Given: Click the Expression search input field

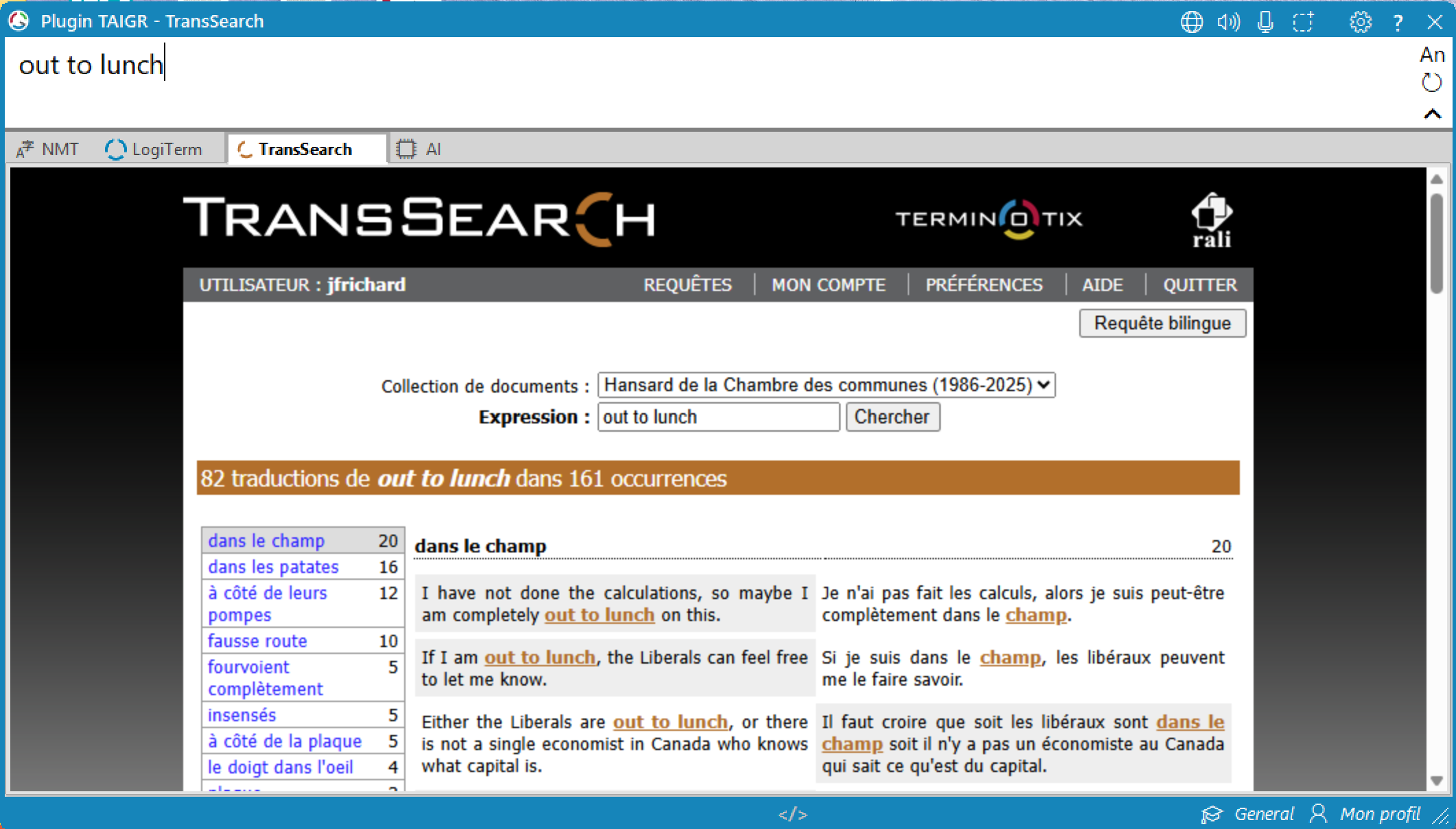Looking at the screenshot, I should coord(718,417).
